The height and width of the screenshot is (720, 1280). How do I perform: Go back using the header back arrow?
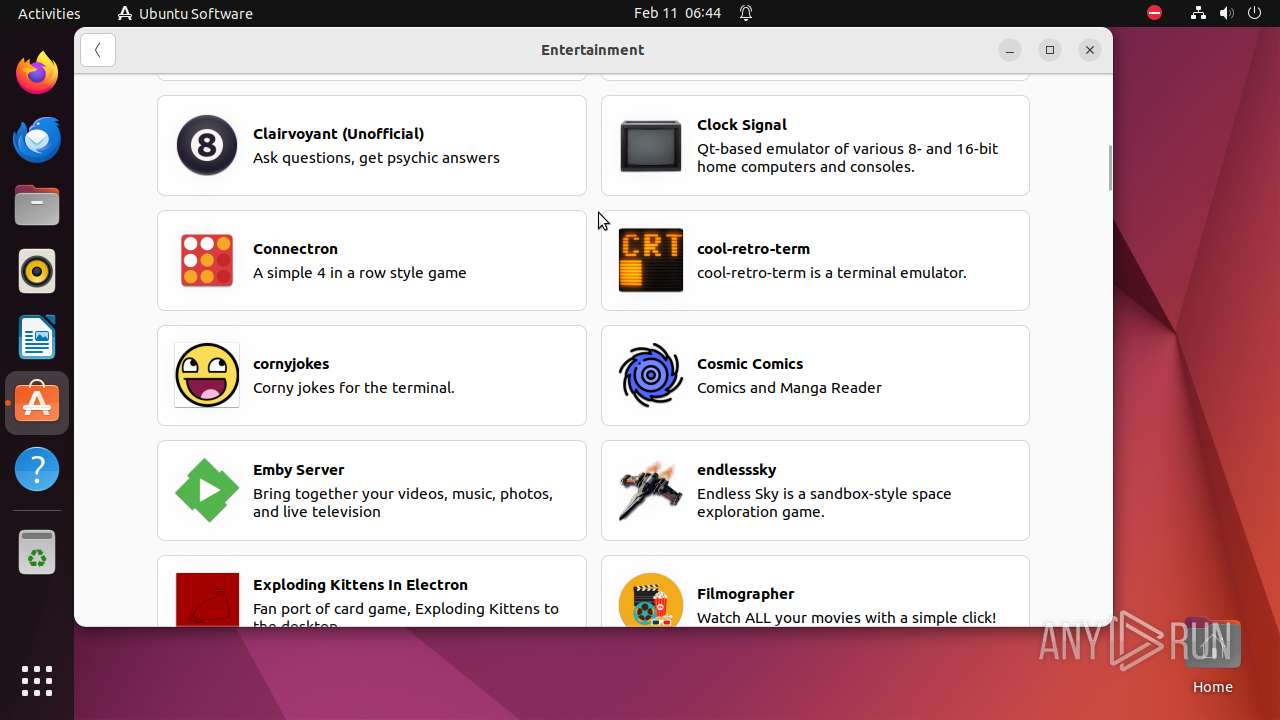click(98, 50)
